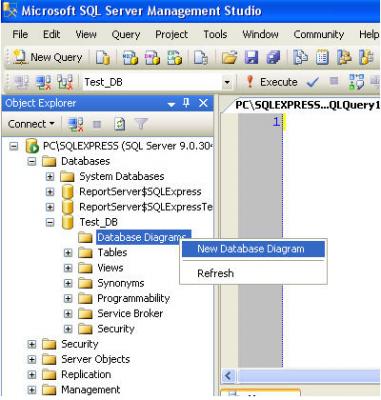
Task: Open the Registered Servers toolbar icon
Action: coord(300,57)
